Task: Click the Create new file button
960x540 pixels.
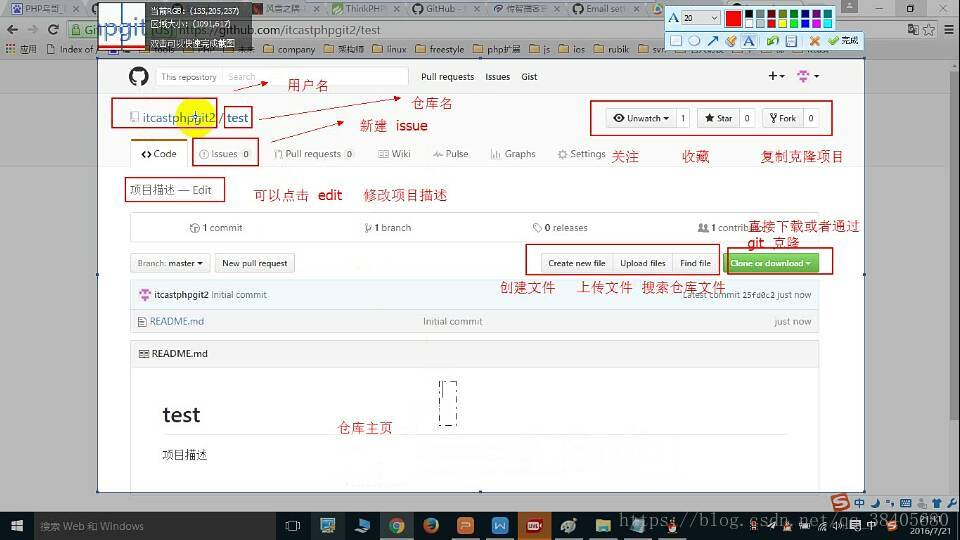Action: click(577, 263)
